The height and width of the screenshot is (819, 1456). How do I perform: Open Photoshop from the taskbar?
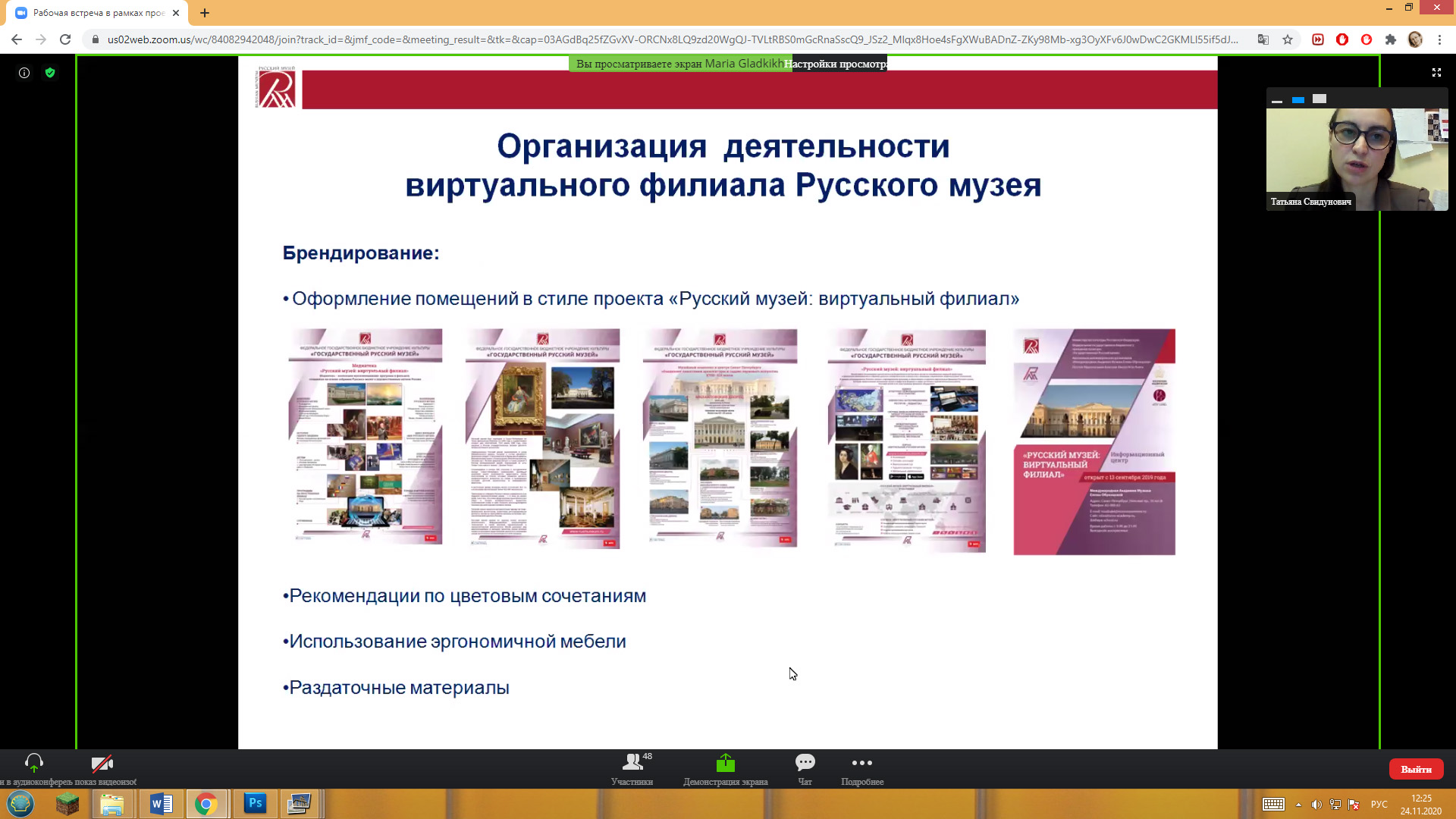point(255,803)
